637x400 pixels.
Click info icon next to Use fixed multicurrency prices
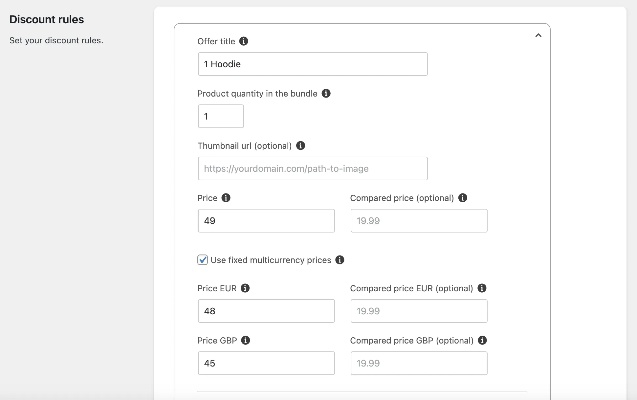click(340, 260)
